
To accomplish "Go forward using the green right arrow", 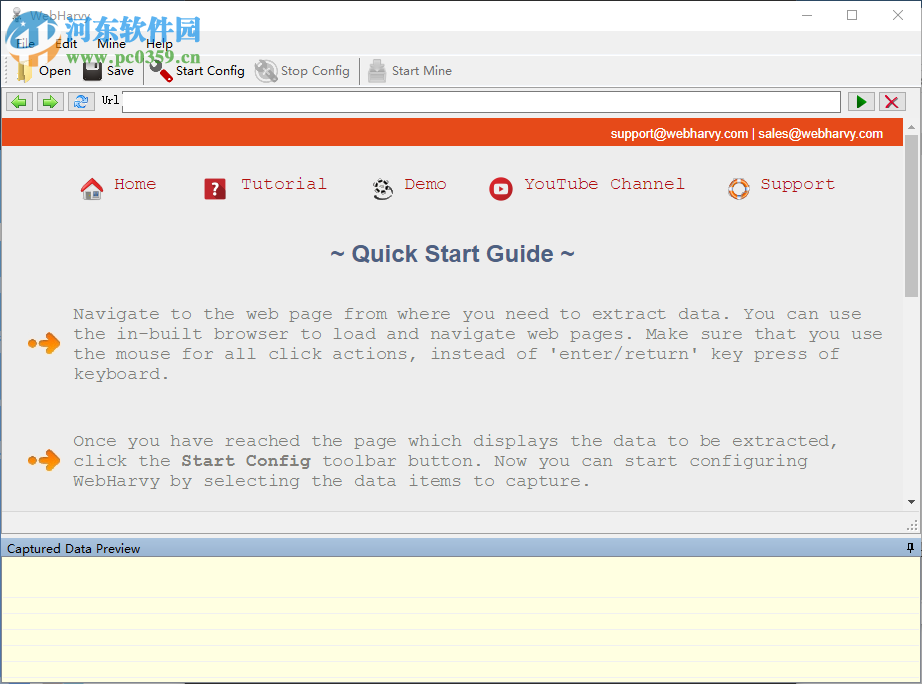I will coord(49,101).
